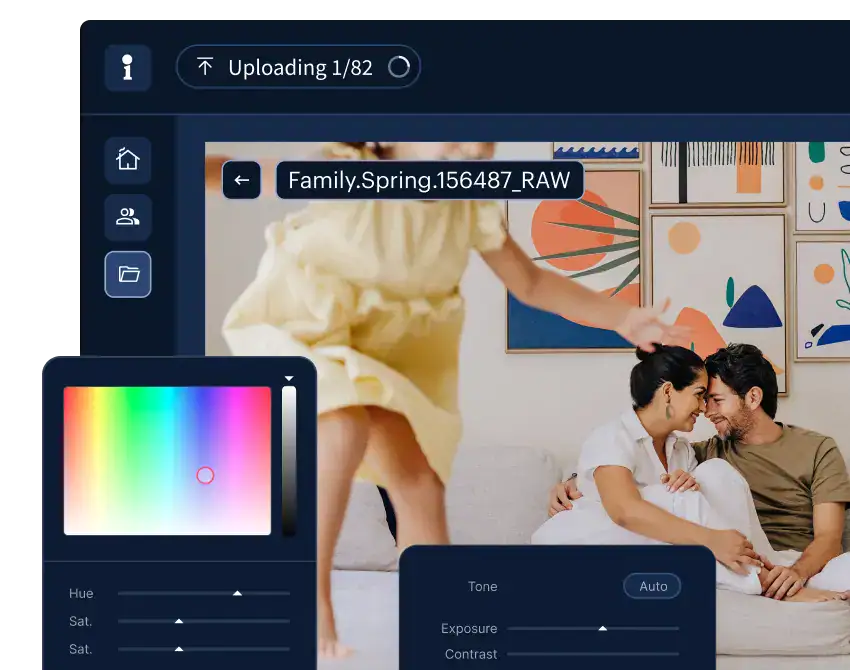Open the Uploading 1/82 status pill
850x670 pixels.
(298, 67)
